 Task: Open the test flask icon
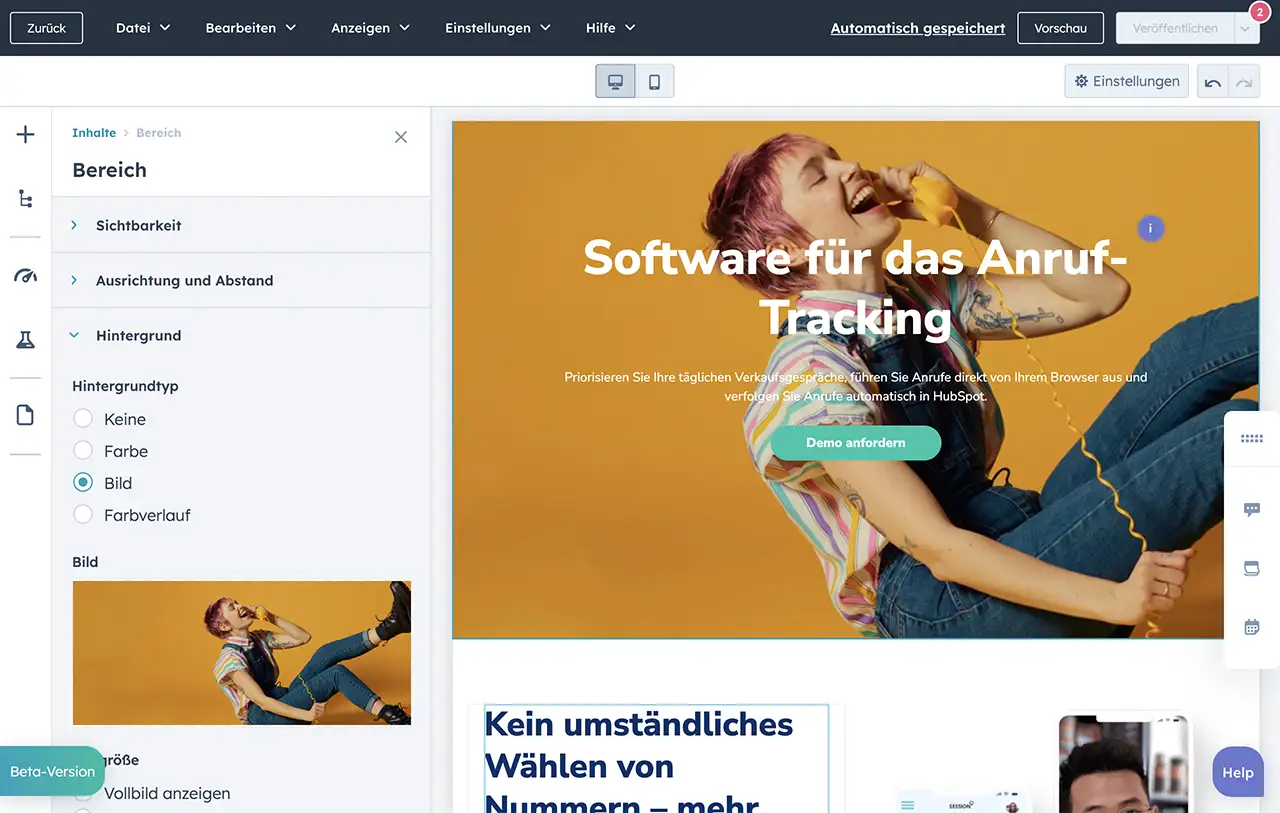tap(26, 340)
